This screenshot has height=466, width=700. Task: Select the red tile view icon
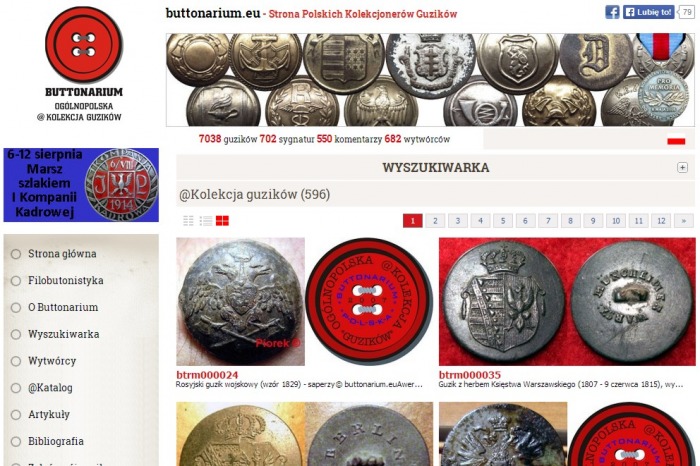tap(222, 221)
